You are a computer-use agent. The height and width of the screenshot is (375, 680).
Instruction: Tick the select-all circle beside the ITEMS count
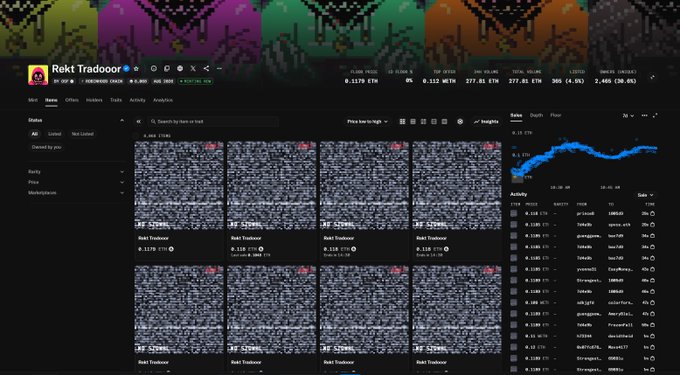coord(137,136)
